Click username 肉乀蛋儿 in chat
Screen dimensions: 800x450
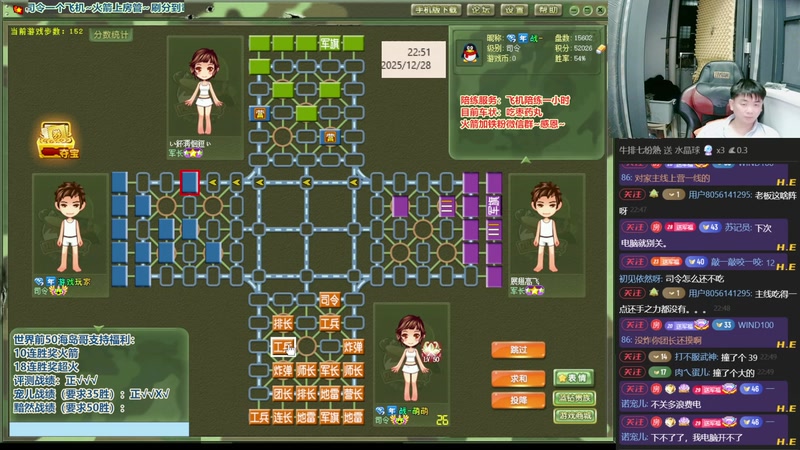(x=693, y=372)
